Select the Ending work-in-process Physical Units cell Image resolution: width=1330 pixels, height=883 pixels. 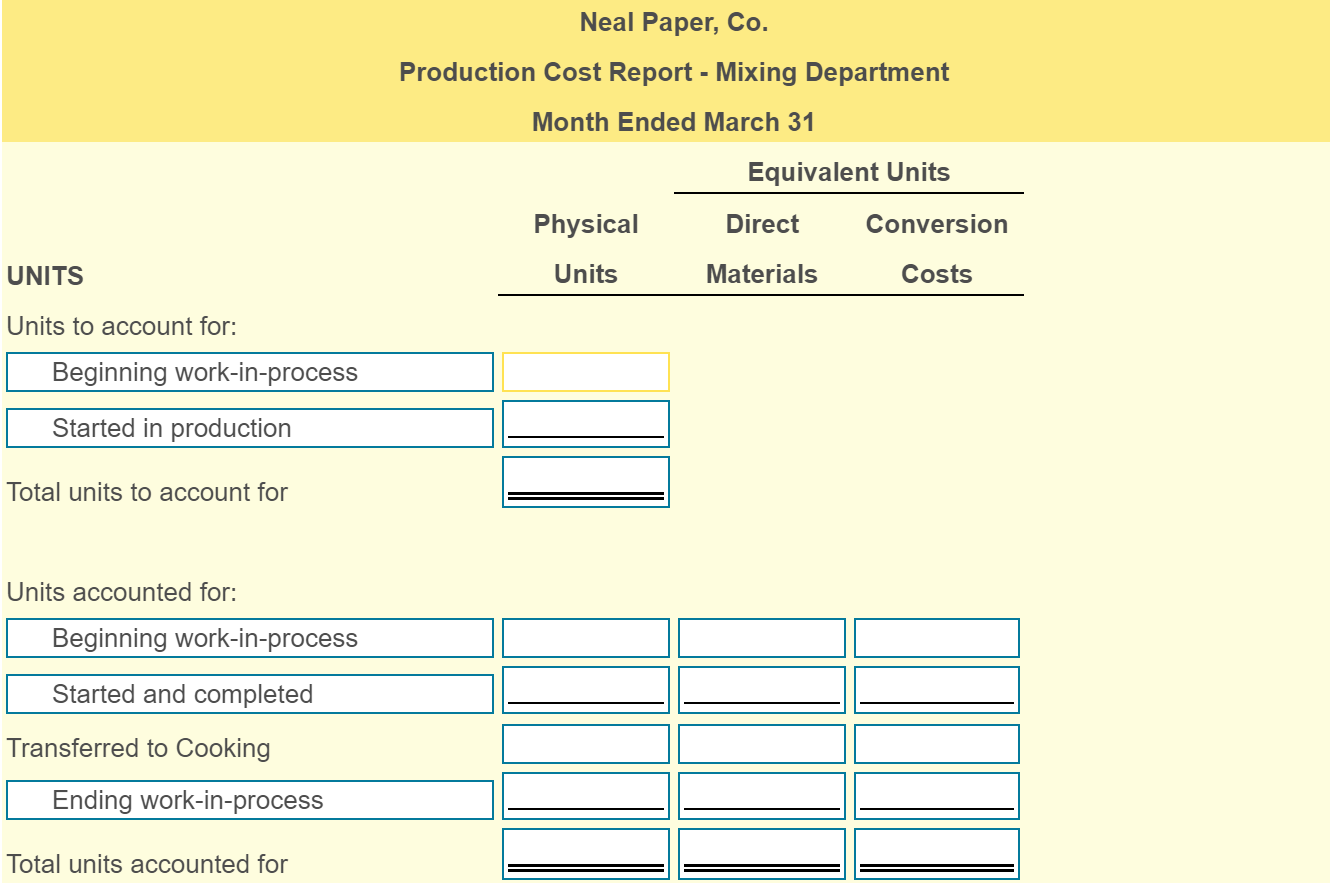click(586, 796)
